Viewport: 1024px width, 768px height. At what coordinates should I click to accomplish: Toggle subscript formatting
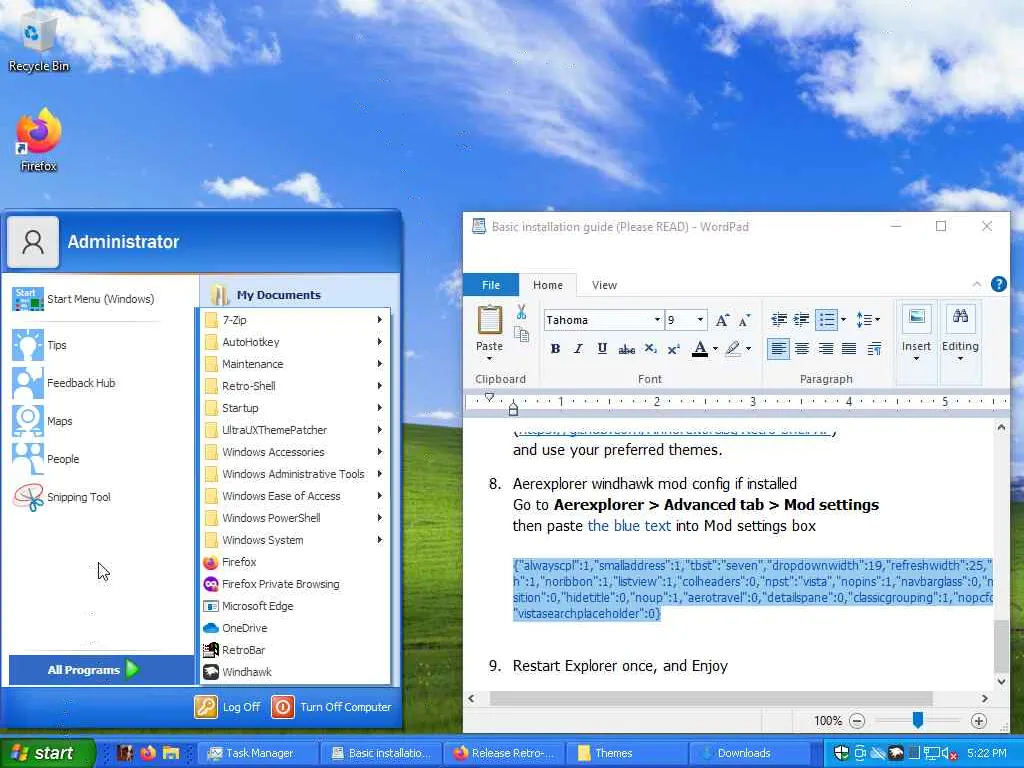[x=650, y=349]
